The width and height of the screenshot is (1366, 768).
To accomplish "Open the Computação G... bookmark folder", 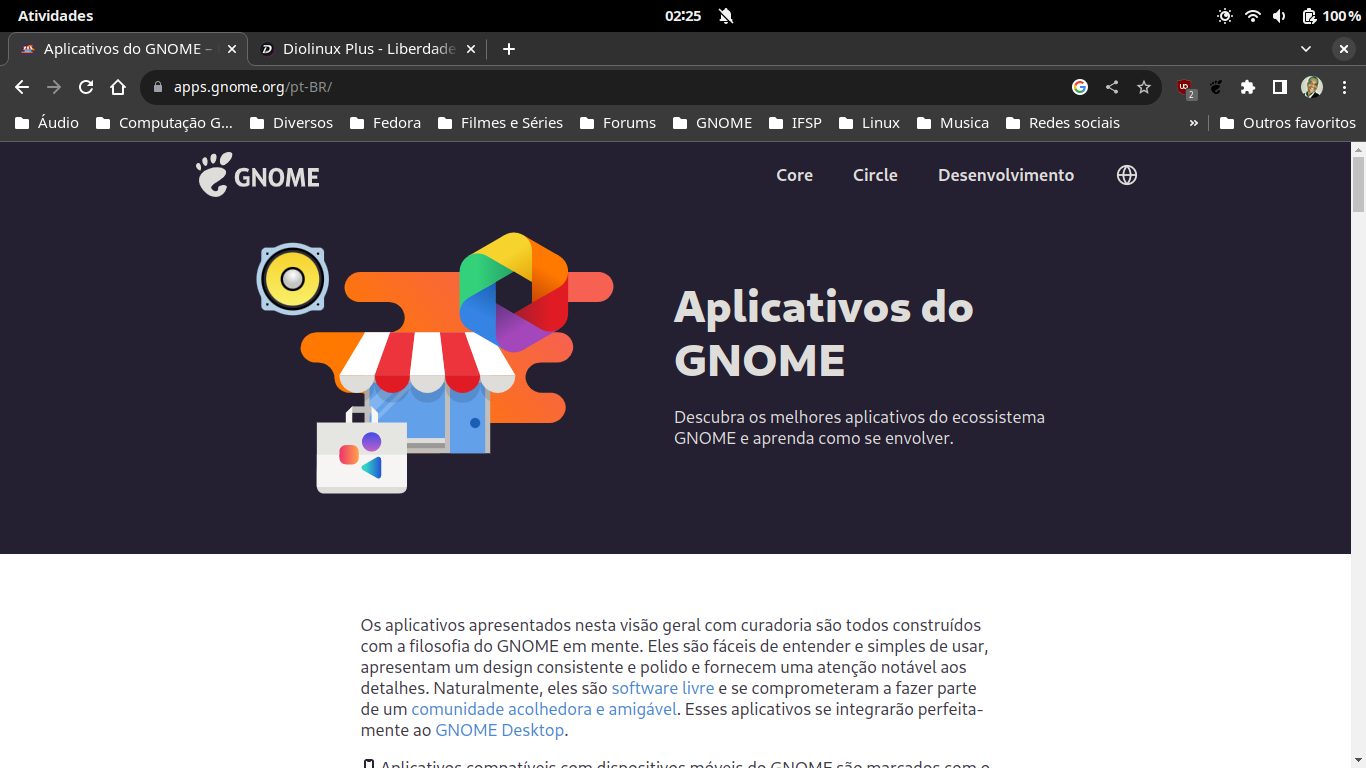I will (164, 123).
